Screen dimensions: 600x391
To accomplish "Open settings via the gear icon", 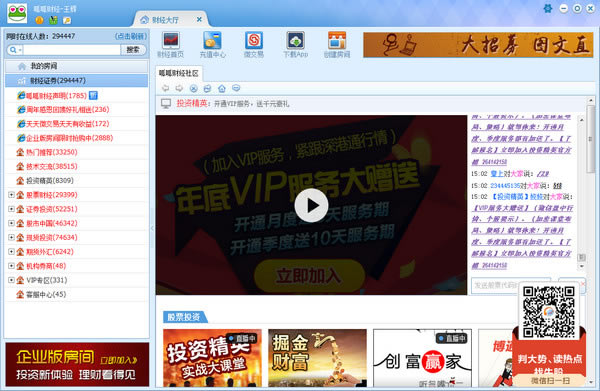I will (x=548, y=8).
